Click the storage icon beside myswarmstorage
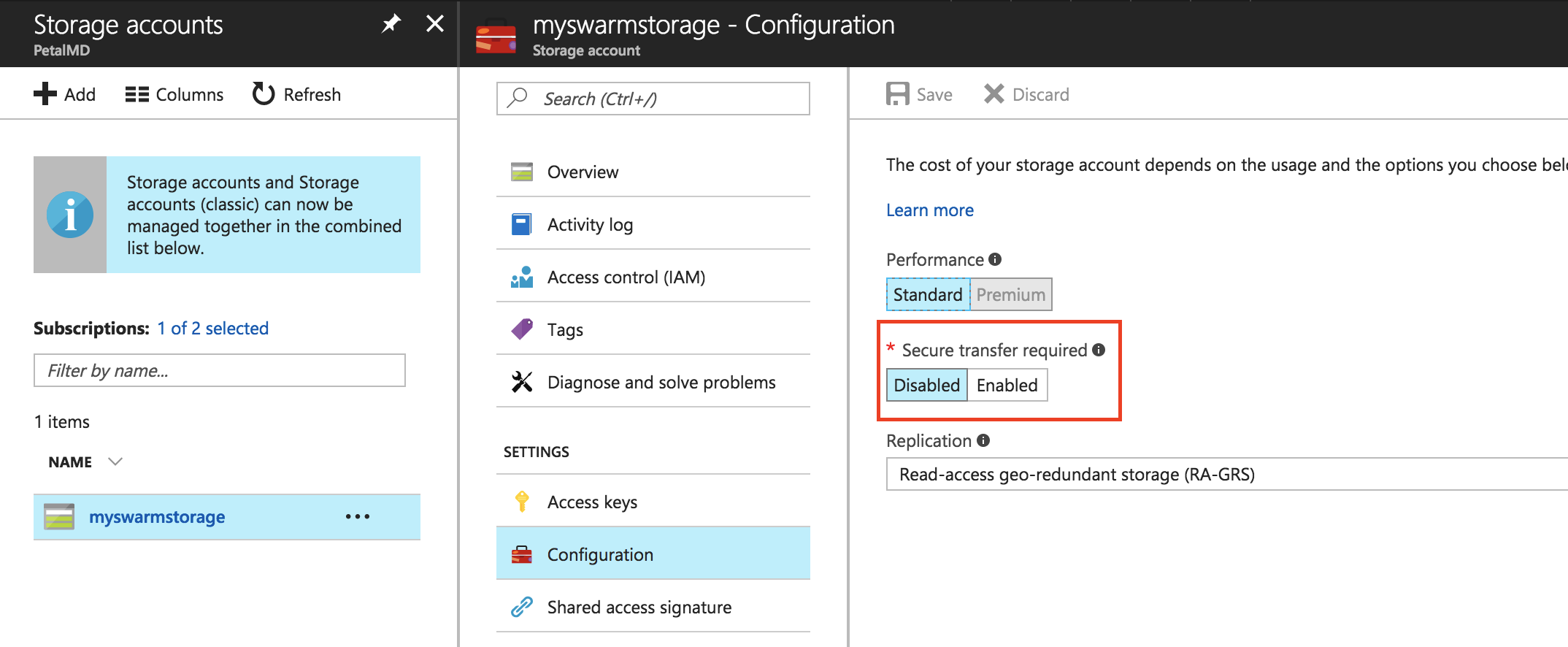This screenshot has width=1568, height=647. [x=59, y=516]
